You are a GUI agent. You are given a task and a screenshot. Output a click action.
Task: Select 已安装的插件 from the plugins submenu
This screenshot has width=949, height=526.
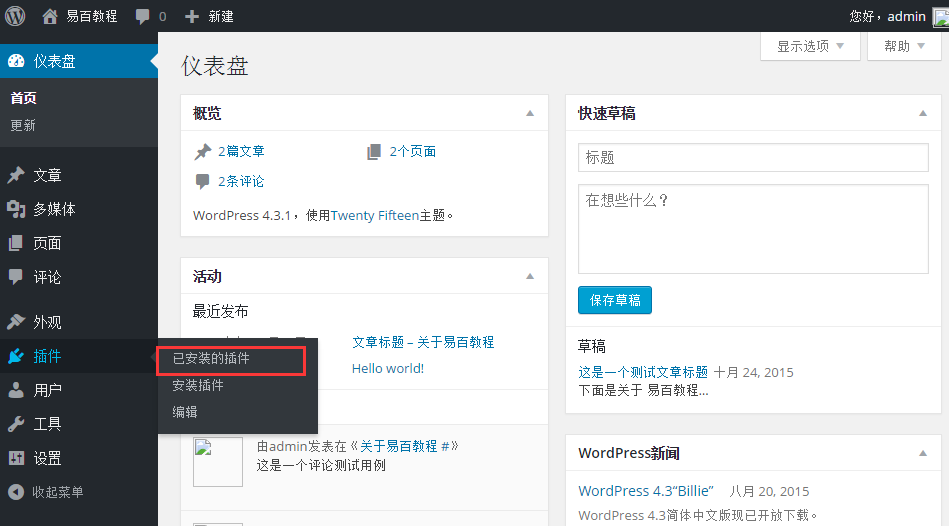(211, 358)
